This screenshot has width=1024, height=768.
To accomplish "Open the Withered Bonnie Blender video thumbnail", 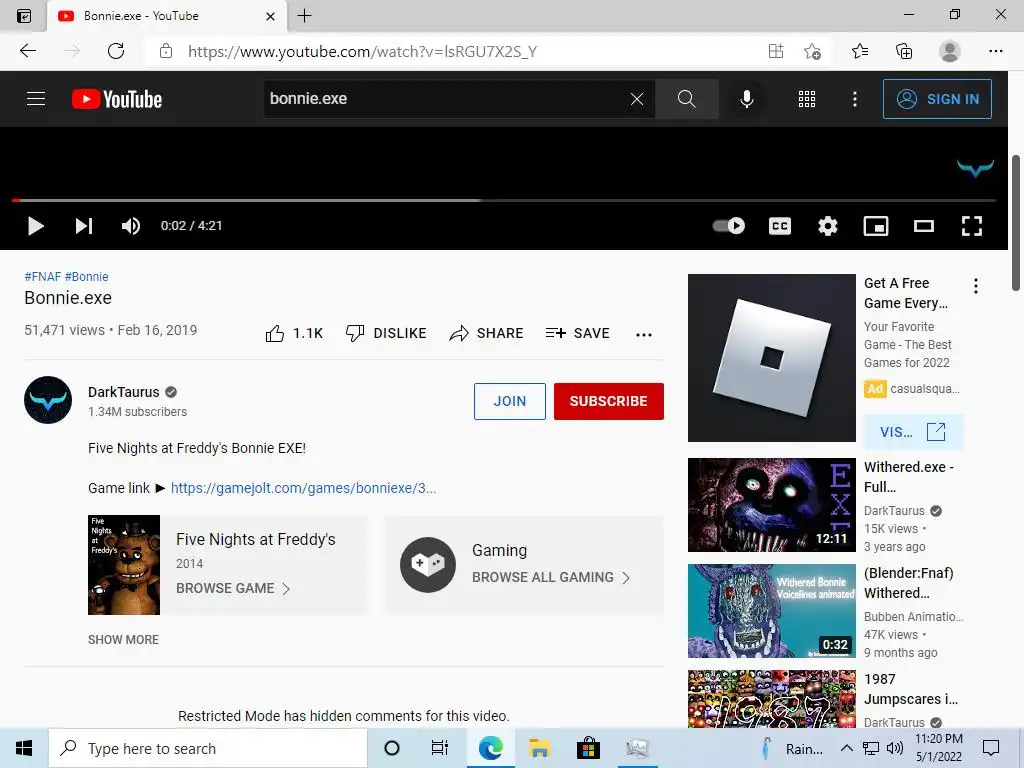I will tap(772, 611).
